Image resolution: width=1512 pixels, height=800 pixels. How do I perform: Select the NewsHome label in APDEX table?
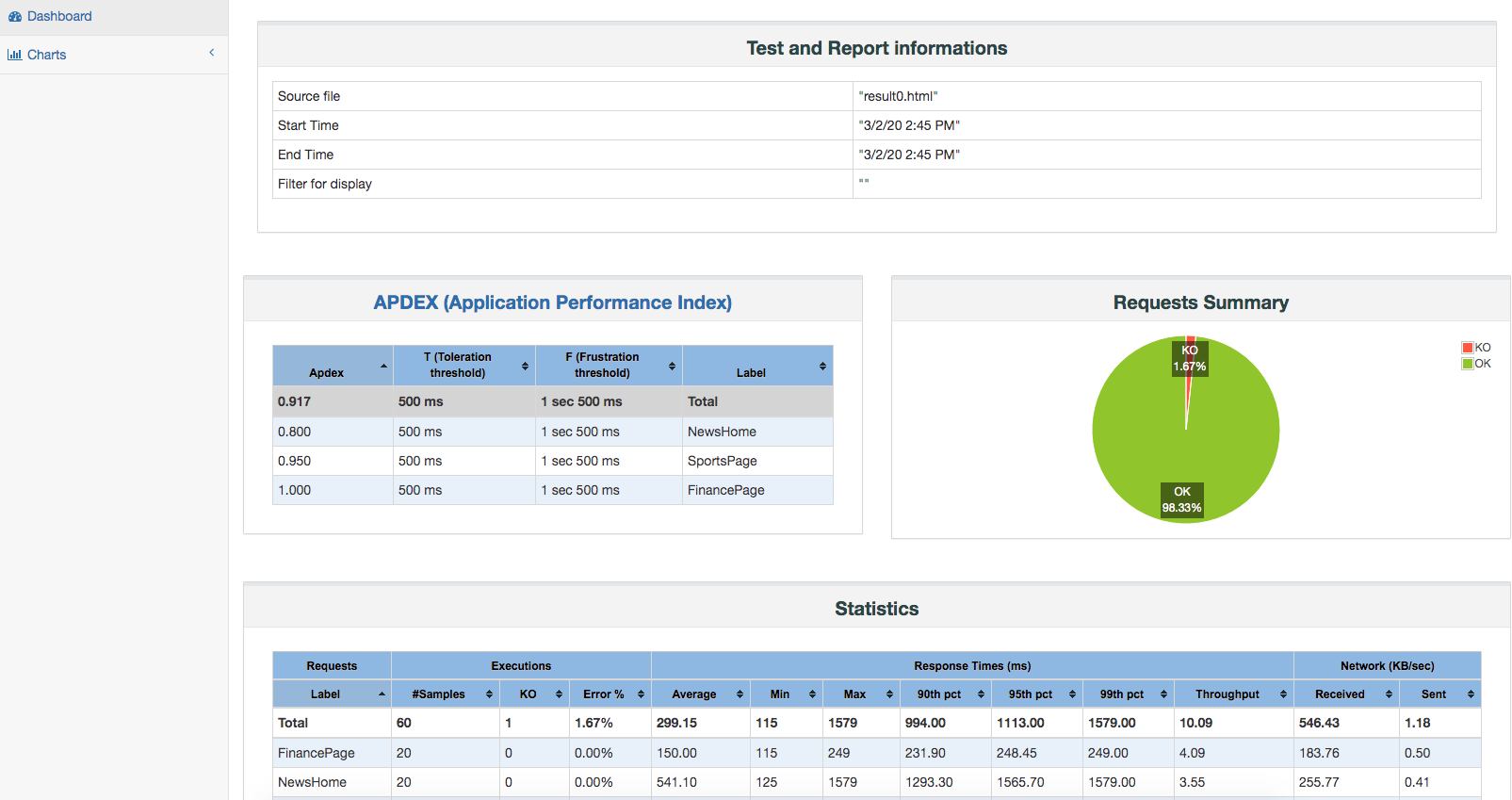(722, 432)
